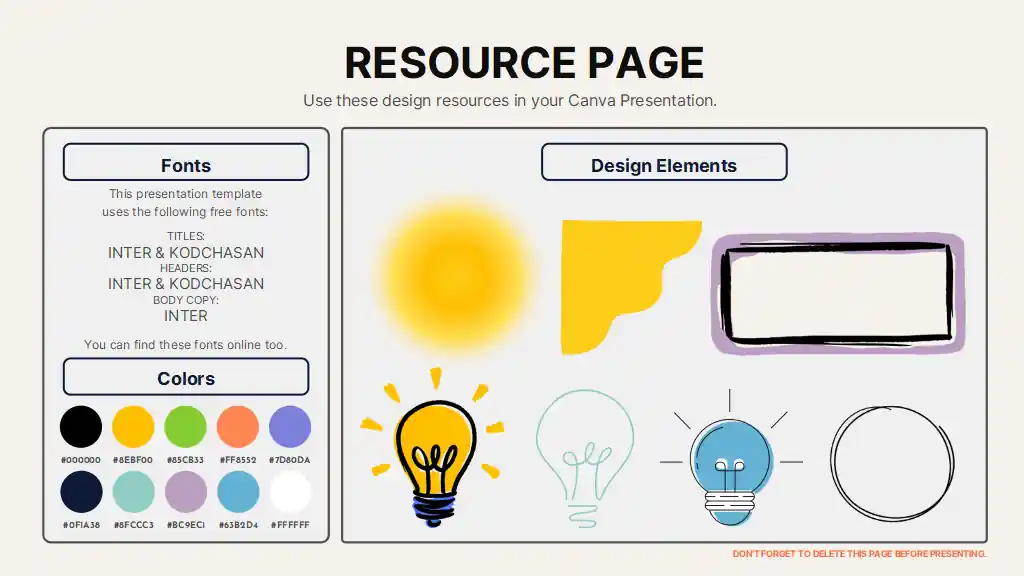The image size is (1024, 576).
Task: Select the purple-bordered sketch rectangle frame
Action: [838, 294]
